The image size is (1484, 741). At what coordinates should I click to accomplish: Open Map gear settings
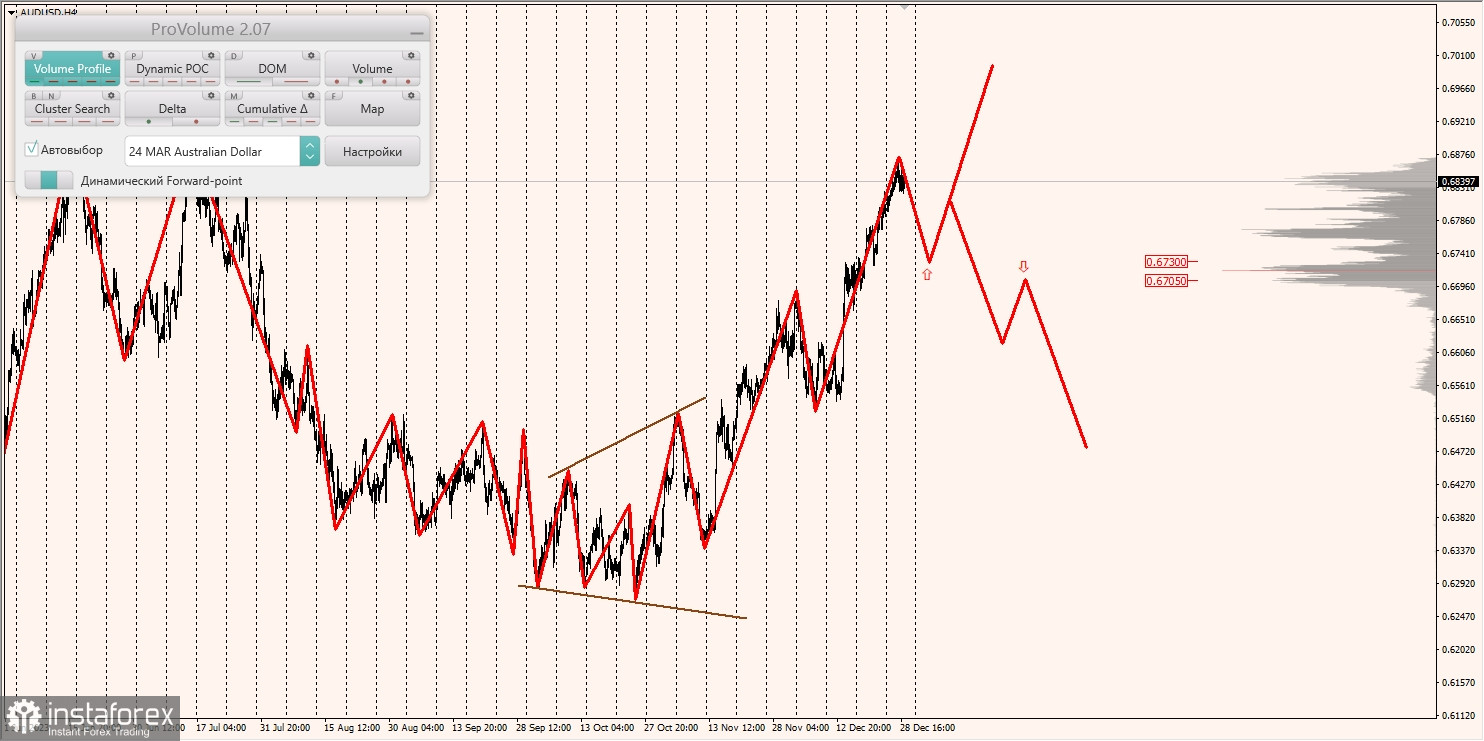coord(411,96)
